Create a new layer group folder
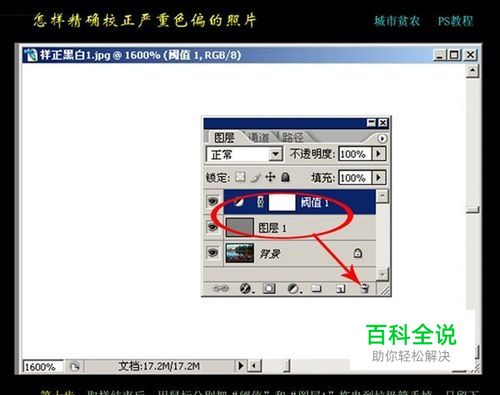 pyautogui.click(x=316, y=288)
